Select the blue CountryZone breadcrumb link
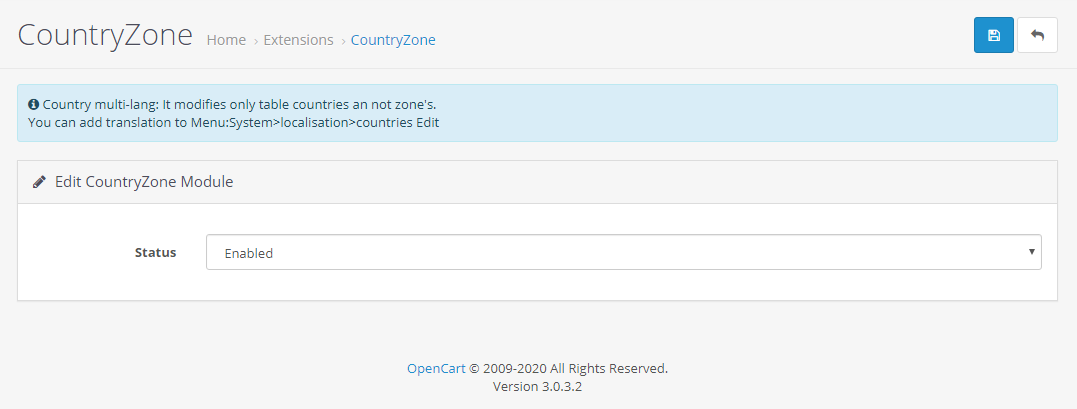 (x=393, y=40)
